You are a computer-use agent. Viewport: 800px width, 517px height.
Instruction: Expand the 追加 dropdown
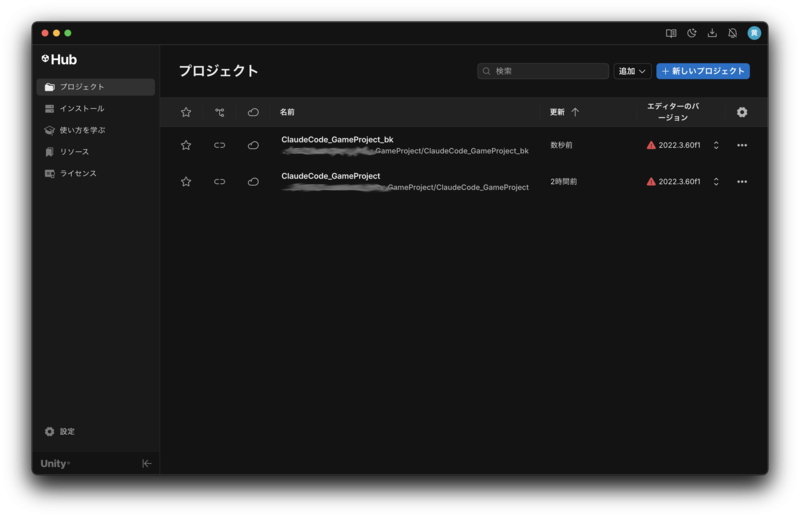(x=632, y=71)
